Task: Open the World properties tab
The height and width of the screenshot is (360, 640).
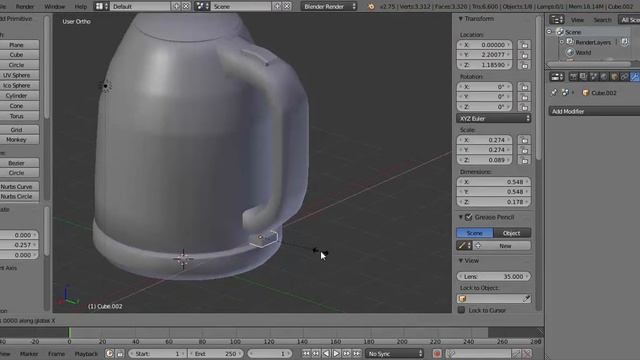Action: (x=604, y=77)
